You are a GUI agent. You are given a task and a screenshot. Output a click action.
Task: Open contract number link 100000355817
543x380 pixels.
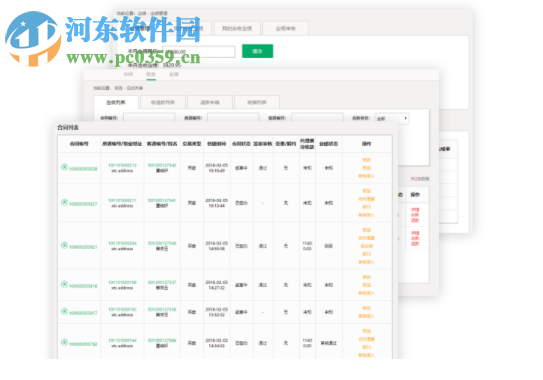(83, 313)
